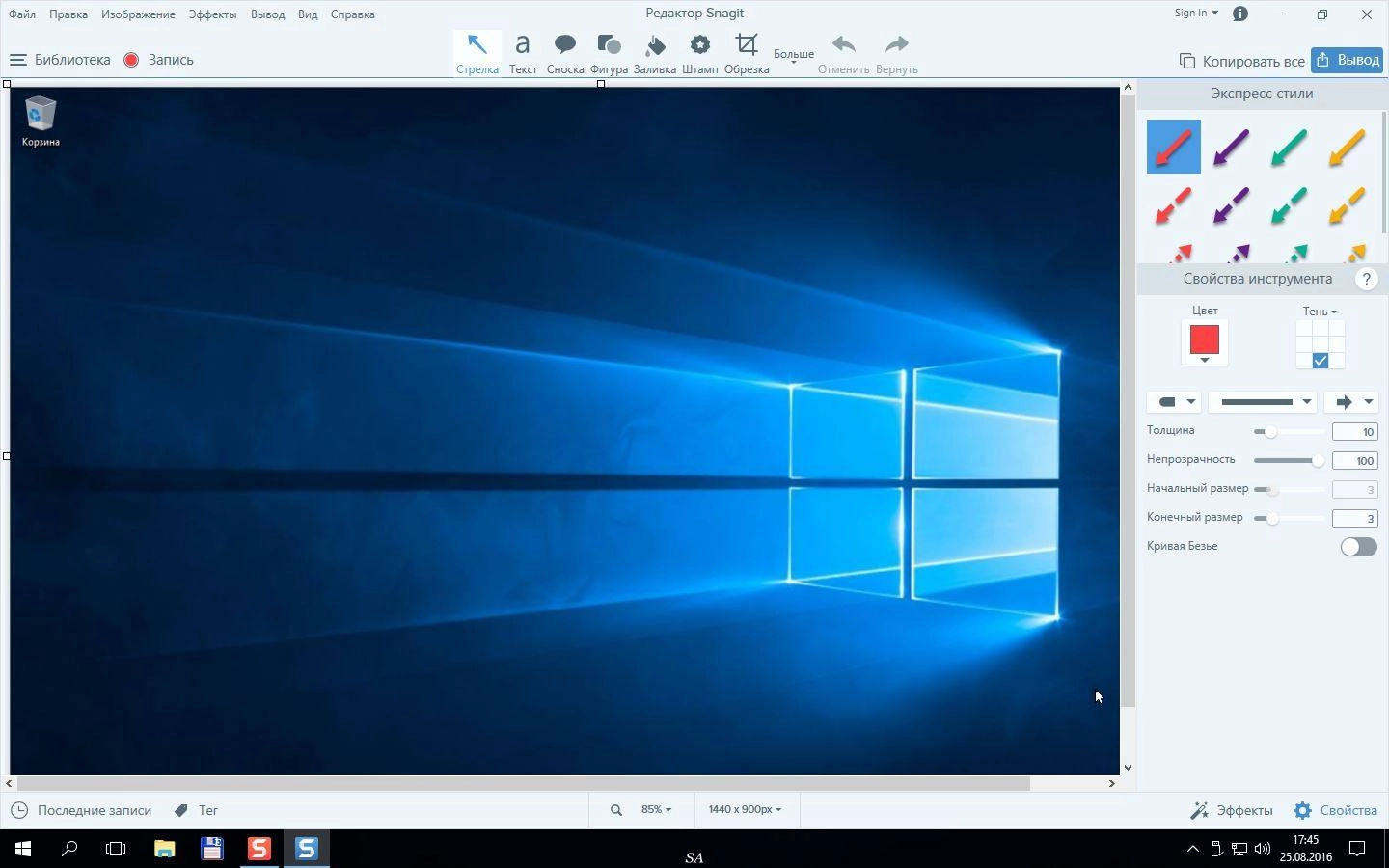Select the Текст text tool

coord(523,53)
